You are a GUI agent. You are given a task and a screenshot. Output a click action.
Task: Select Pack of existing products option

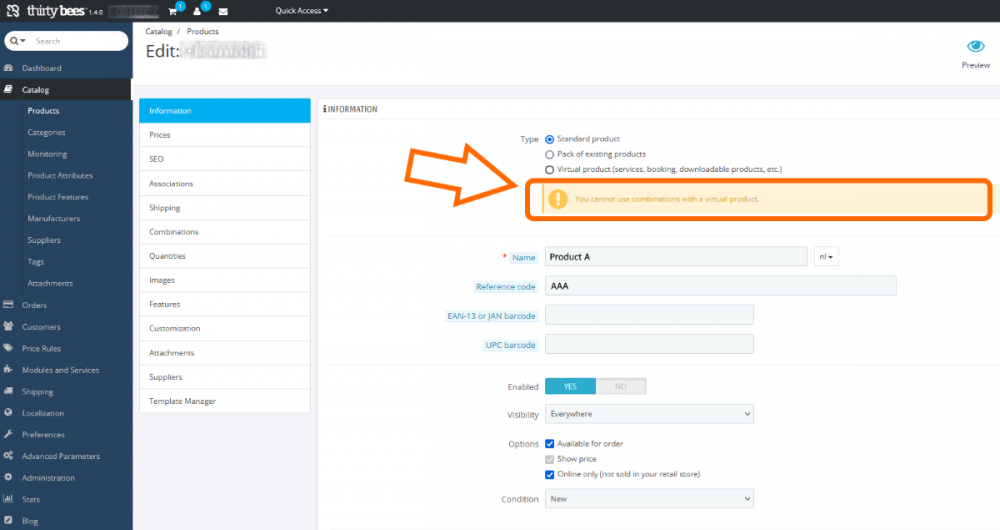549,155
